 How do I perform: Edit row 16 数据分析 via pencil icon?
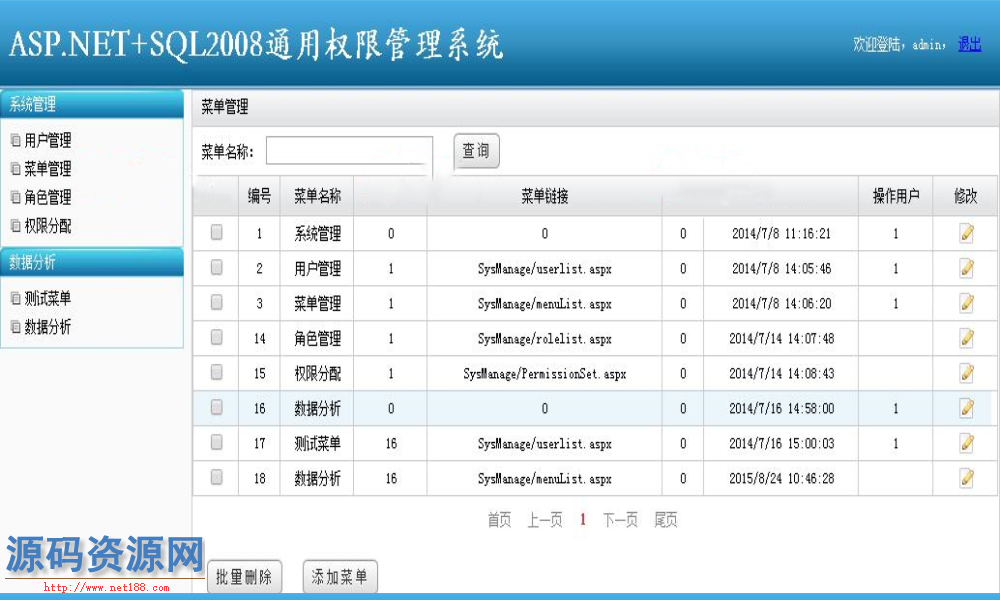point(966,409)
